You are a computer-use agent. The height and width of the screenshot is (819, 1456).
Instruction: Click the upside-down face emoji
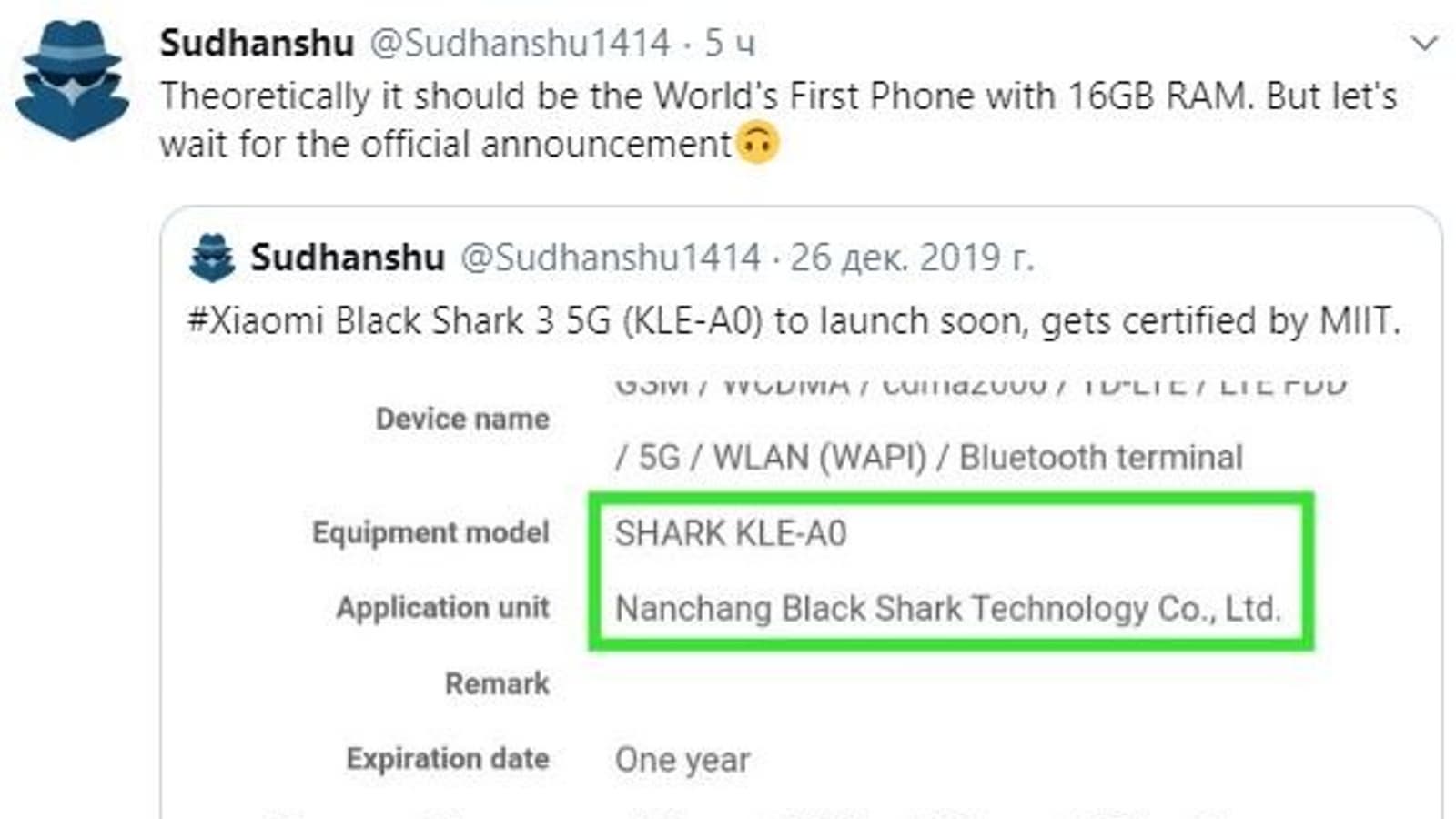click(757, 144)
